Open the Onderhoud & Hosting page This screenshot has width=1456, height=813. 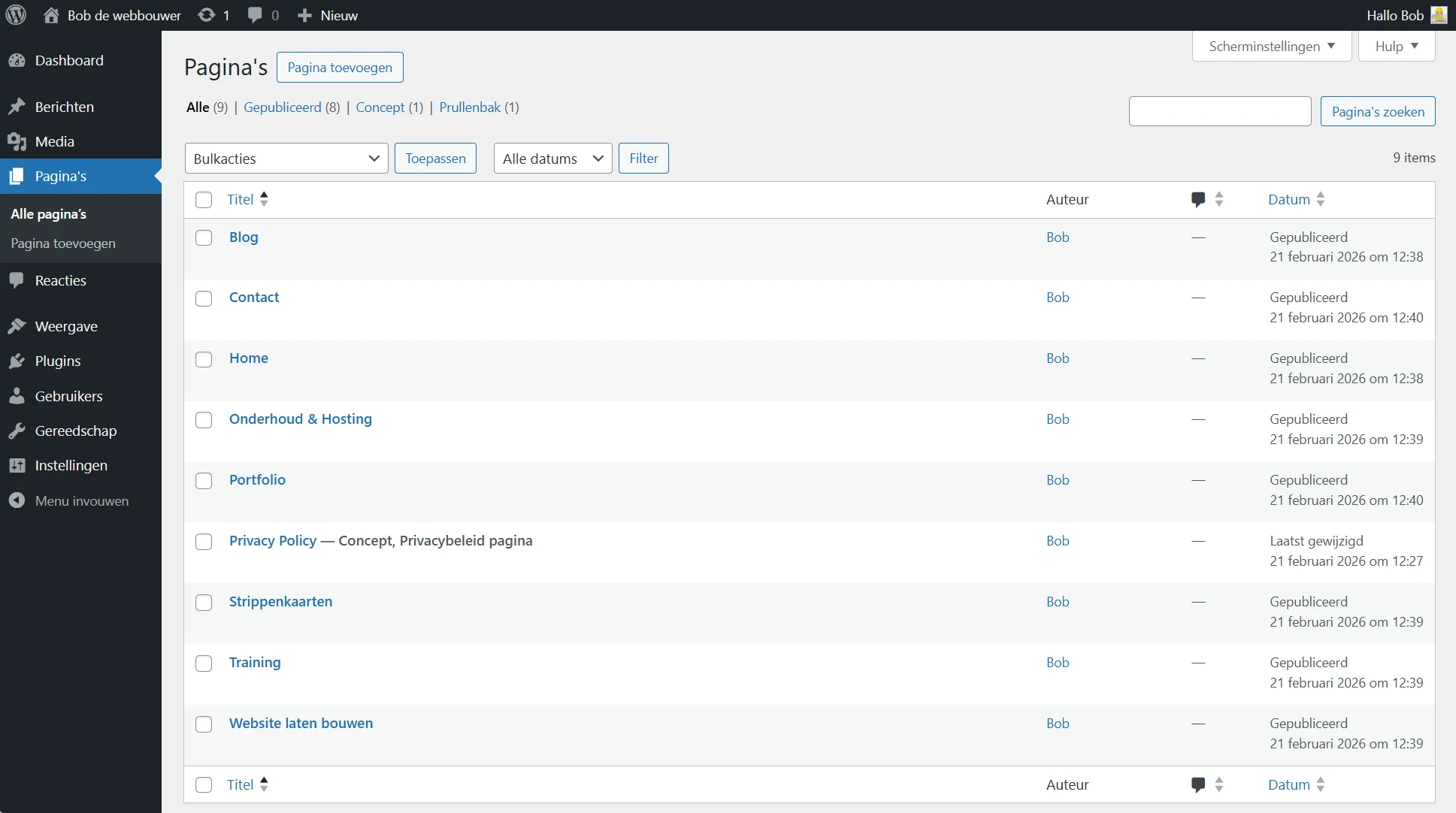[300, 419]
